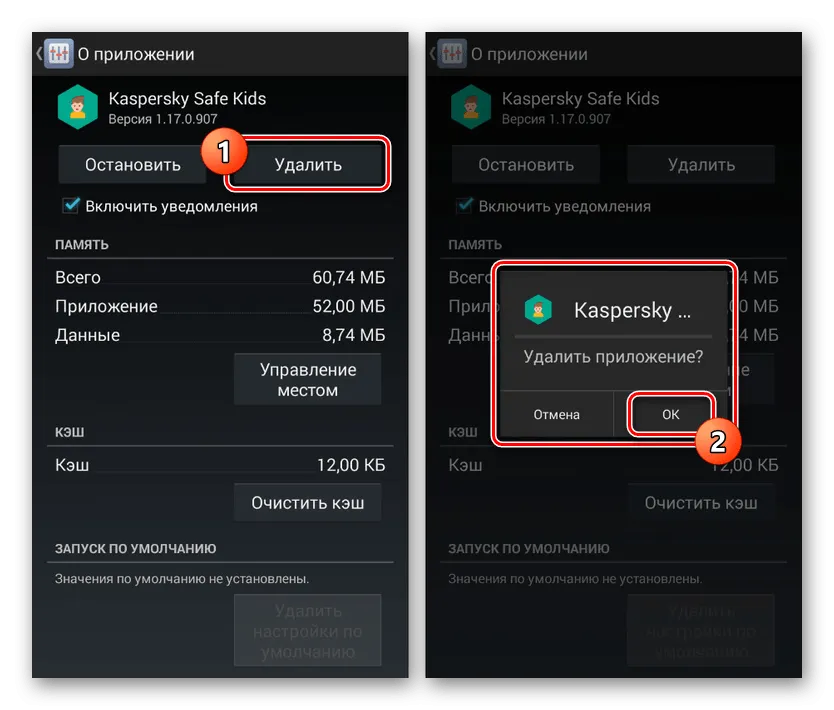The width and height of the screenshot is (834, 710).
Task: Tap dimmed Включить уведомления checkbox, right screen
Action: click(x=464, y=205)
